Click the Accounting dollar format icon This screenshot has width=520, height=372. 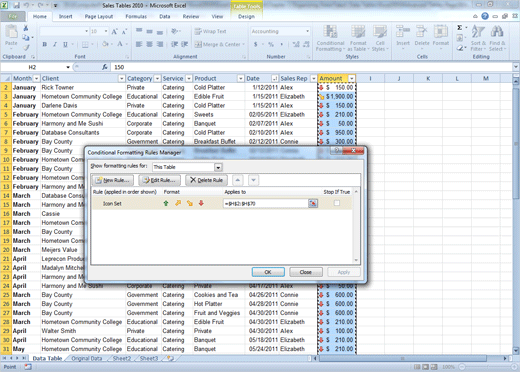(x=256, y=44)
